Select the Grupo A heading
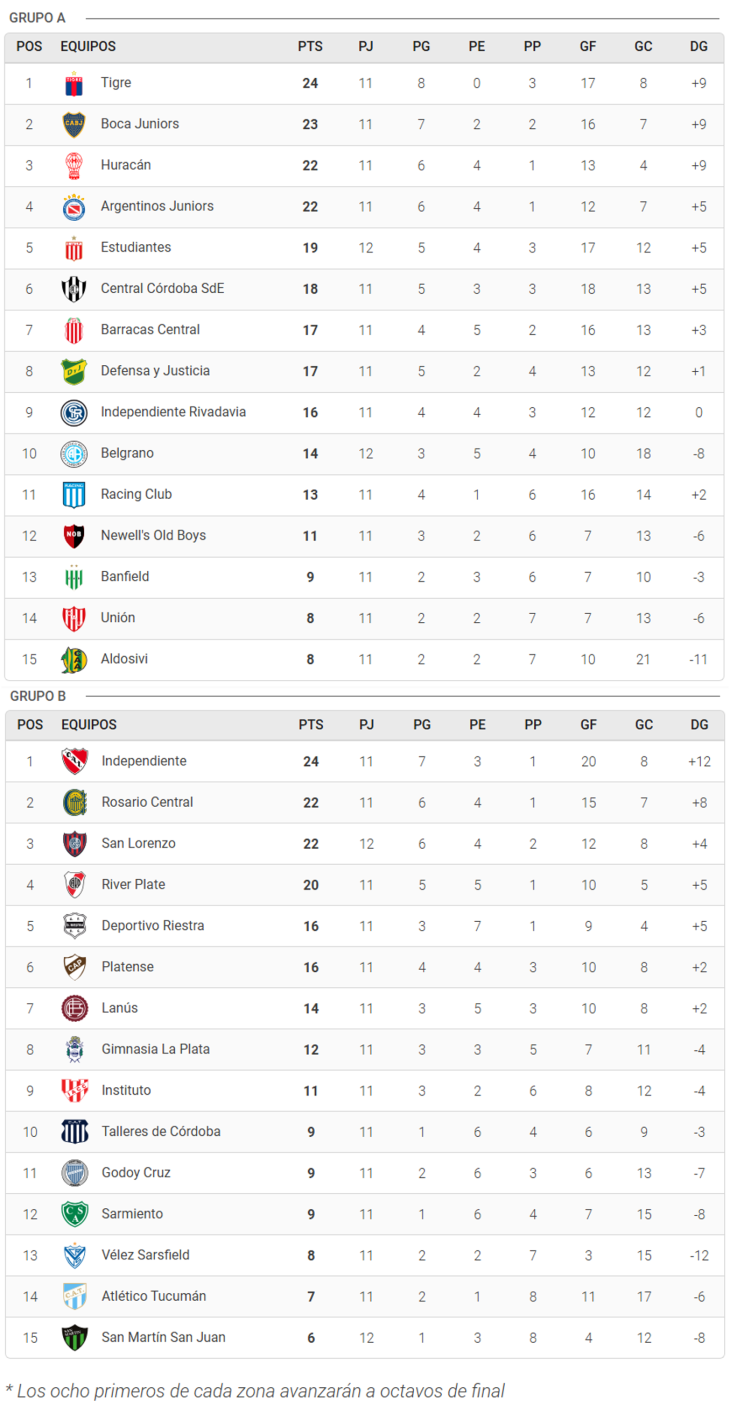730x1408 pixels. [x=37, y=18]
